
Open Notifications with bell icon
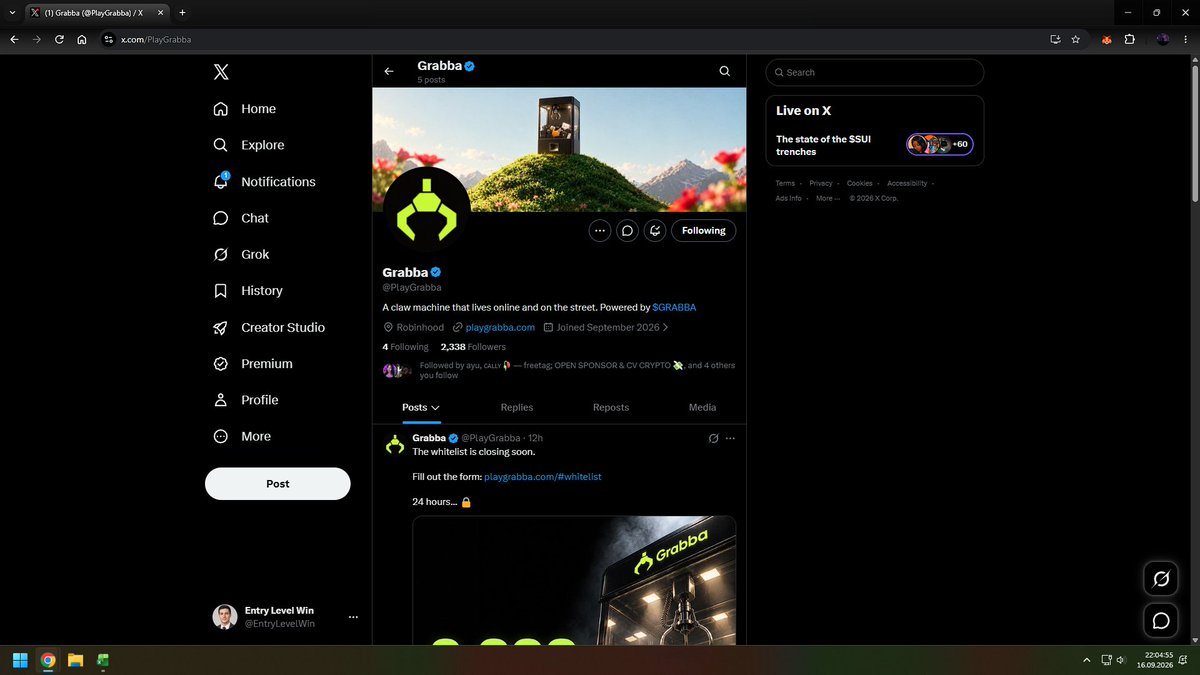(264, 182)
